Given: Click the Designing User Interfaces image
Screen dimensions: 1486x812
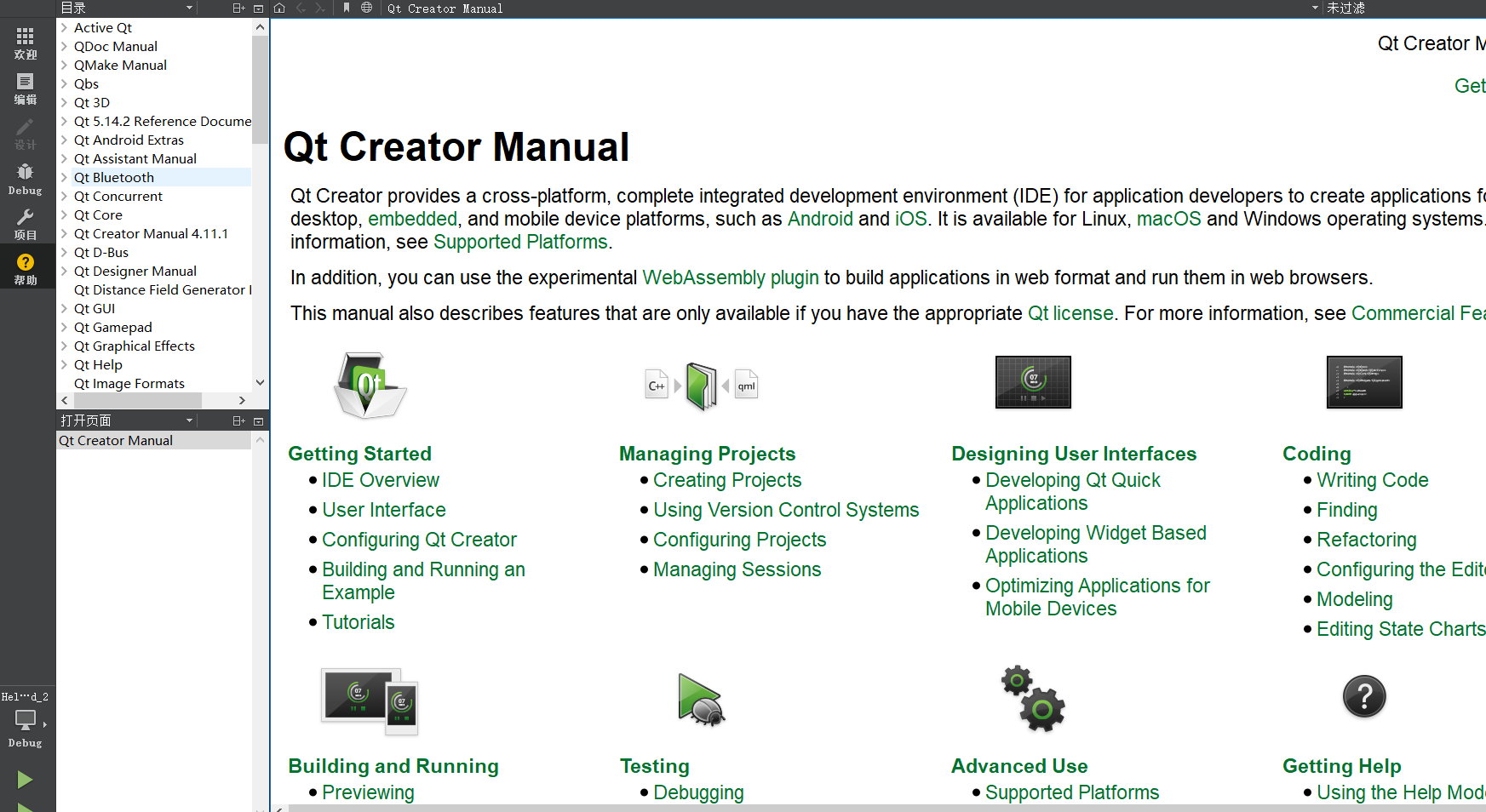Looking at the screenshot, I should pyautogui.click(x=1033, y=382).
